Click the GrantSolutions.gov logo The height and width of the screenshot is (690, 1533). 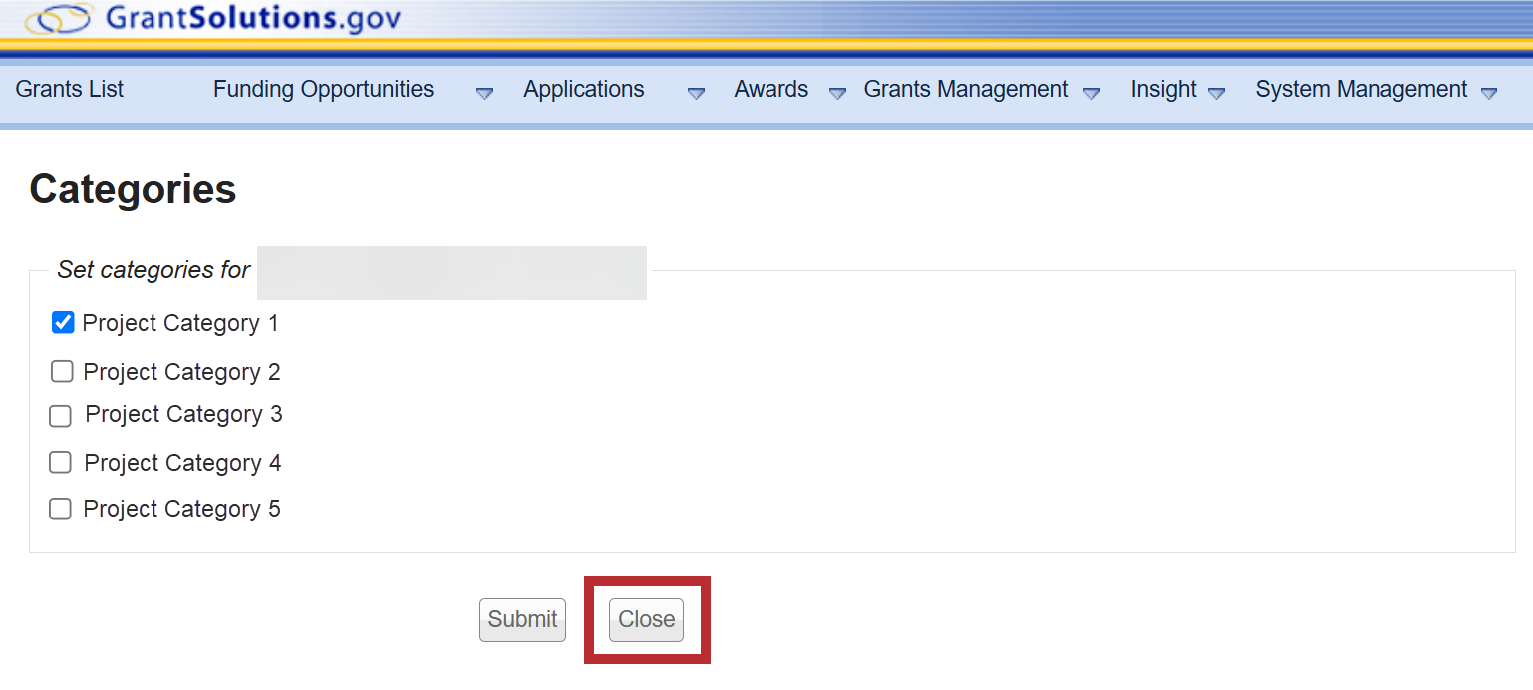tap(213, 18)
